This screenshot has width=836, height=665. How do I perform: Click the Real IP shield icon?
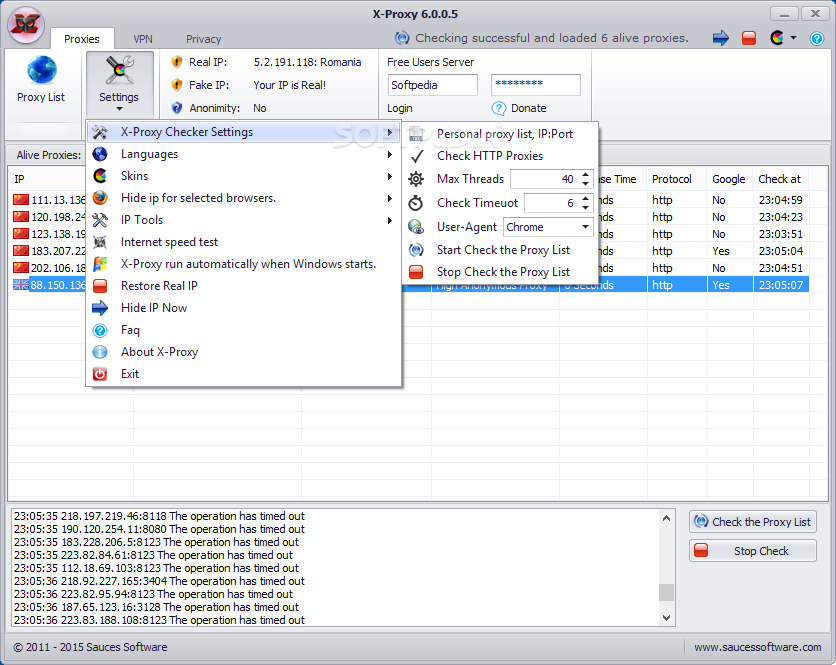[x=177, y=62]
